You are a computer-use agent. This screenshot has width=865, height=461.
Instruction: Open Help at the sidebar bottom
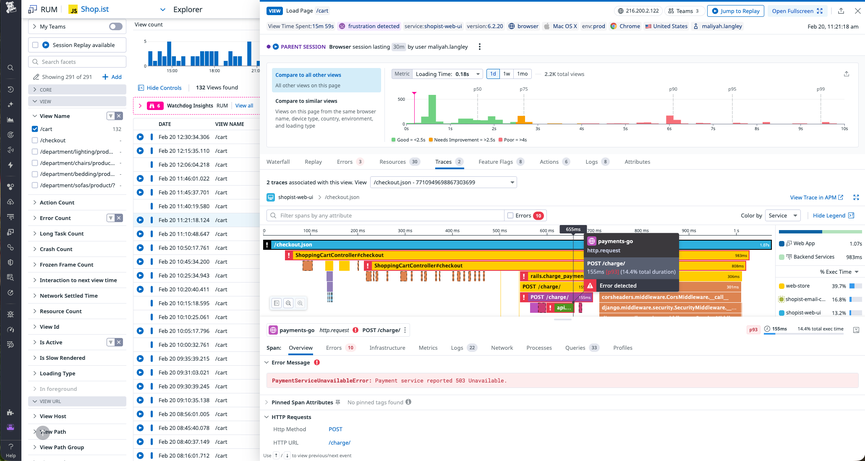tap(10, 449)
